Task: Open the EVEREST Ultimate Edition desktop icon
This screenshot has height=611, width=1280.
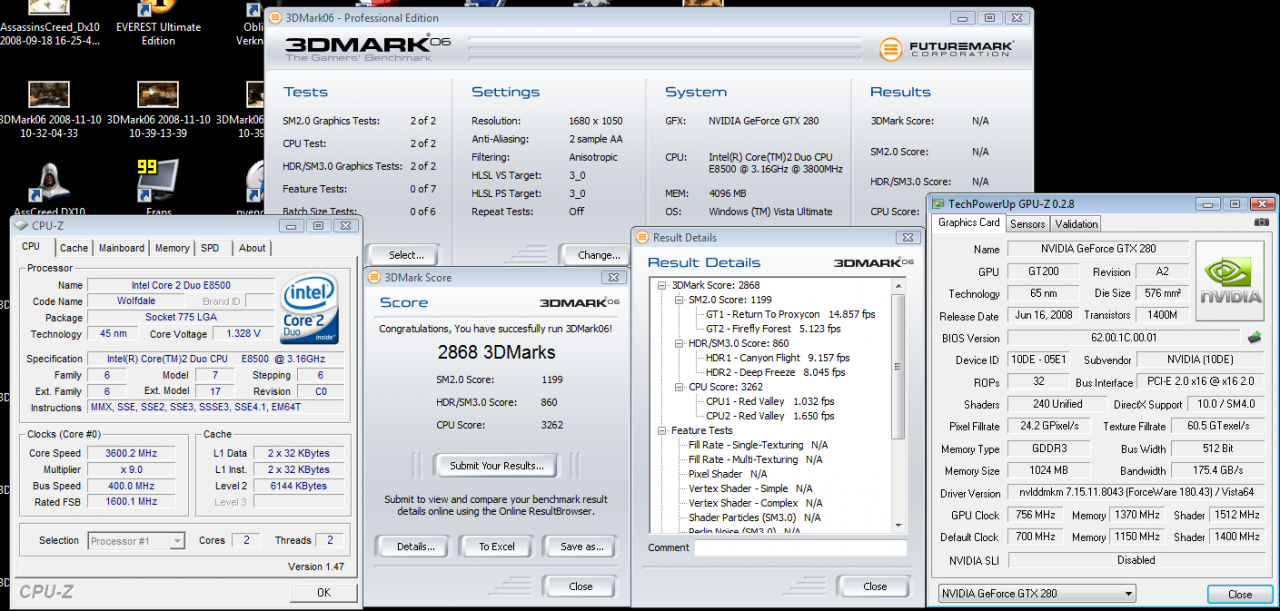Action: [158, 22]
